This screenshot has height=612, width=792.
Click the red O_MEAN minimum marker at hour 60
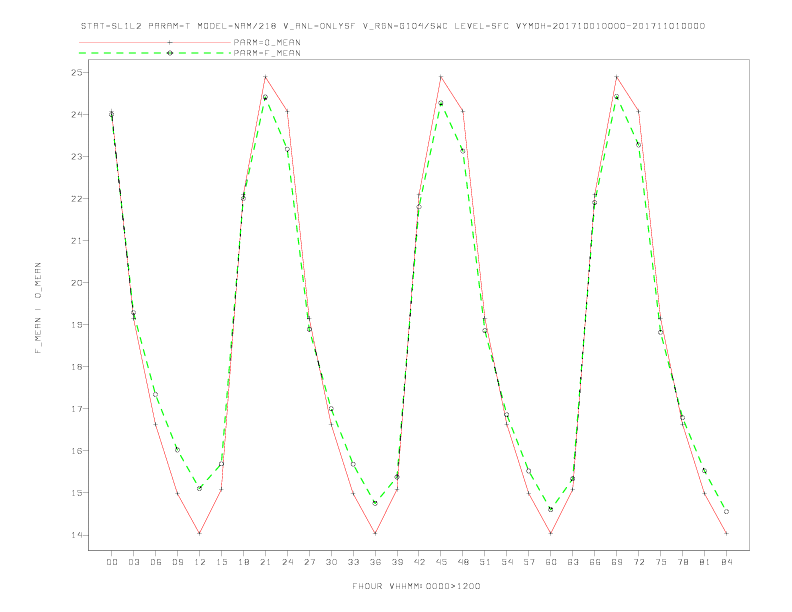[x=551, y=533]
